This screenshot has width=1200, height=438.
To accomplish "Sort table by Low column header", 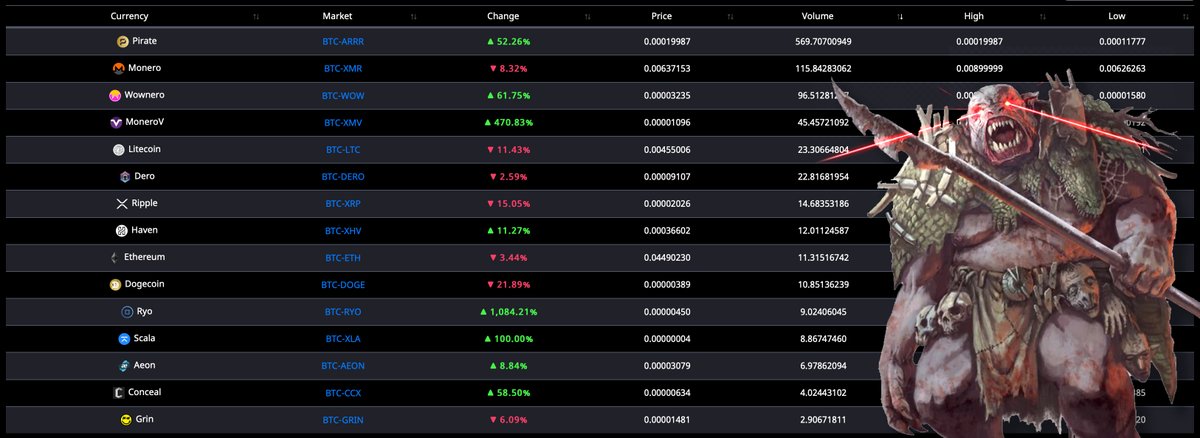I will [x=1117, y=16].
